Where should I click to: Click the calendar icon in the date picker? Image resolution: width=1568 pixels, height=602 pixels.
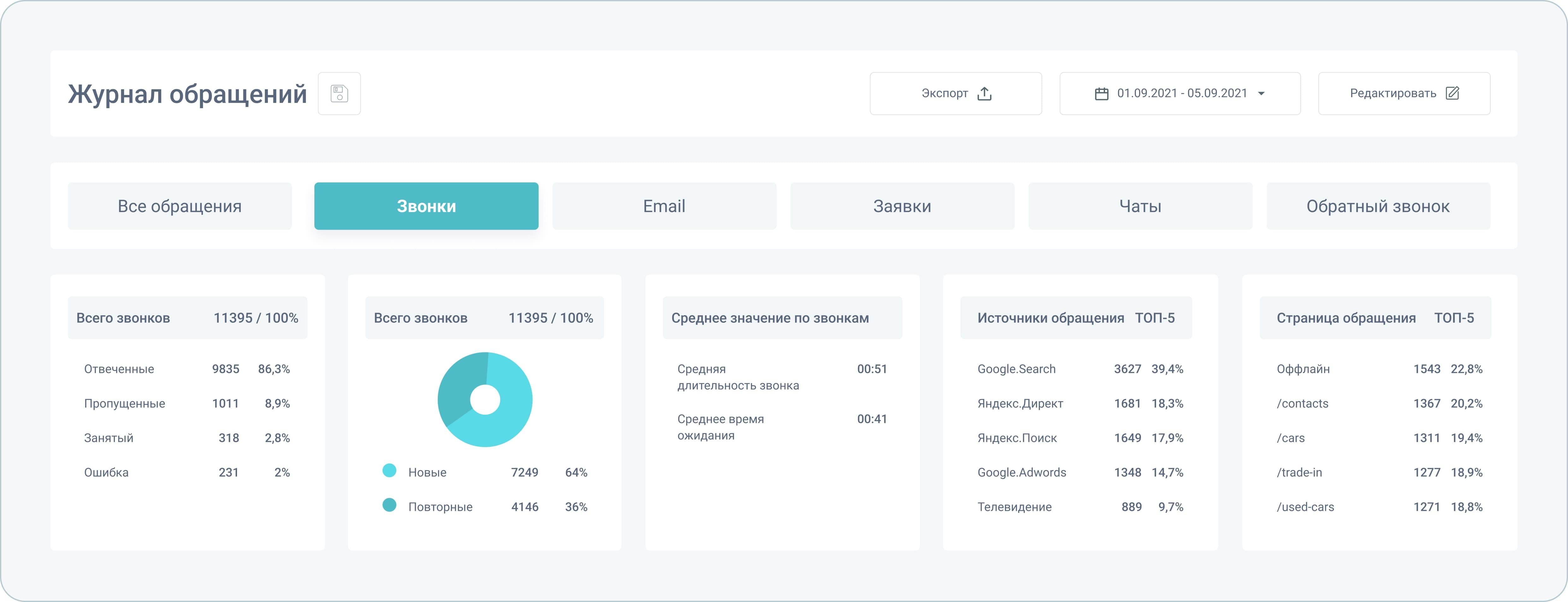tap(1101, 94)
